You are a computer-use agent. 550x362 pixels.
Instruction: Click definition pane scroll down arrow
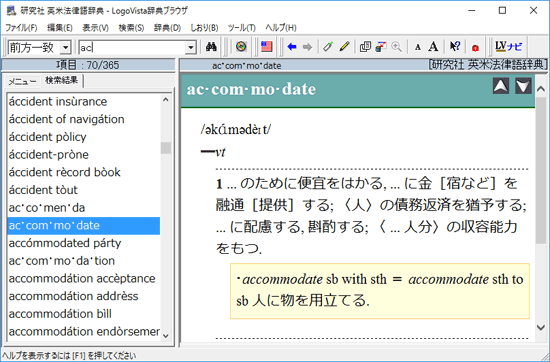(x=541, y=328)
